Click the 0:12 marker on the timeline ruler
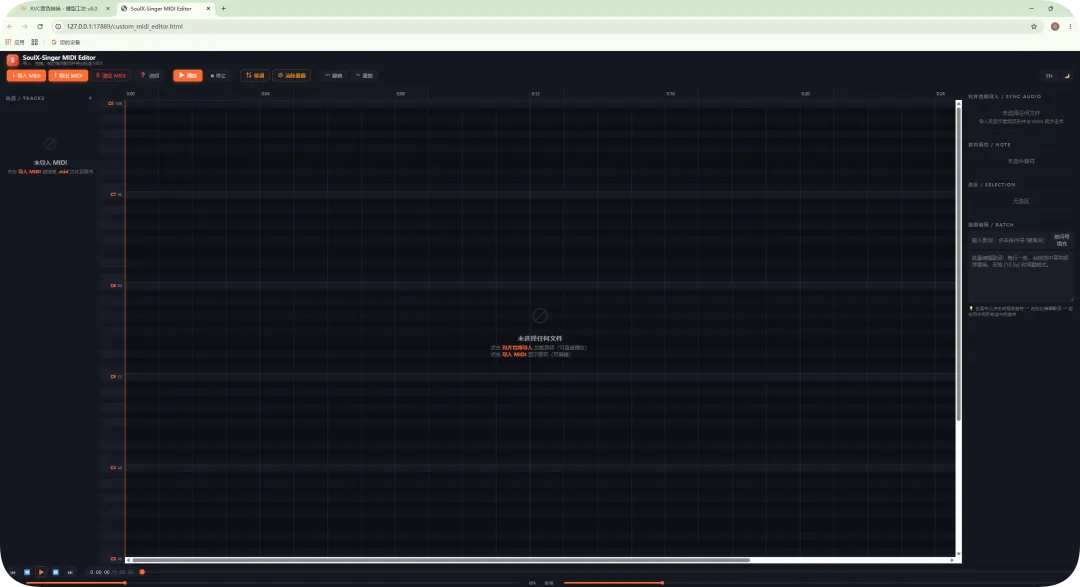 pyautogui.click(x=536, y=94)
